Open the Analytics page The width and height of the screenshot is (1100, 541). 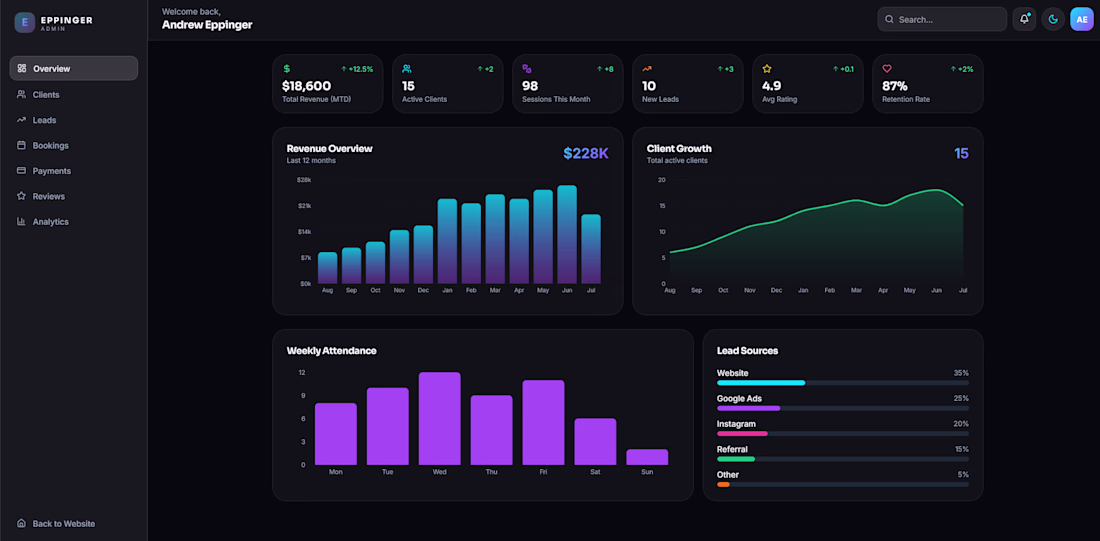74,221
